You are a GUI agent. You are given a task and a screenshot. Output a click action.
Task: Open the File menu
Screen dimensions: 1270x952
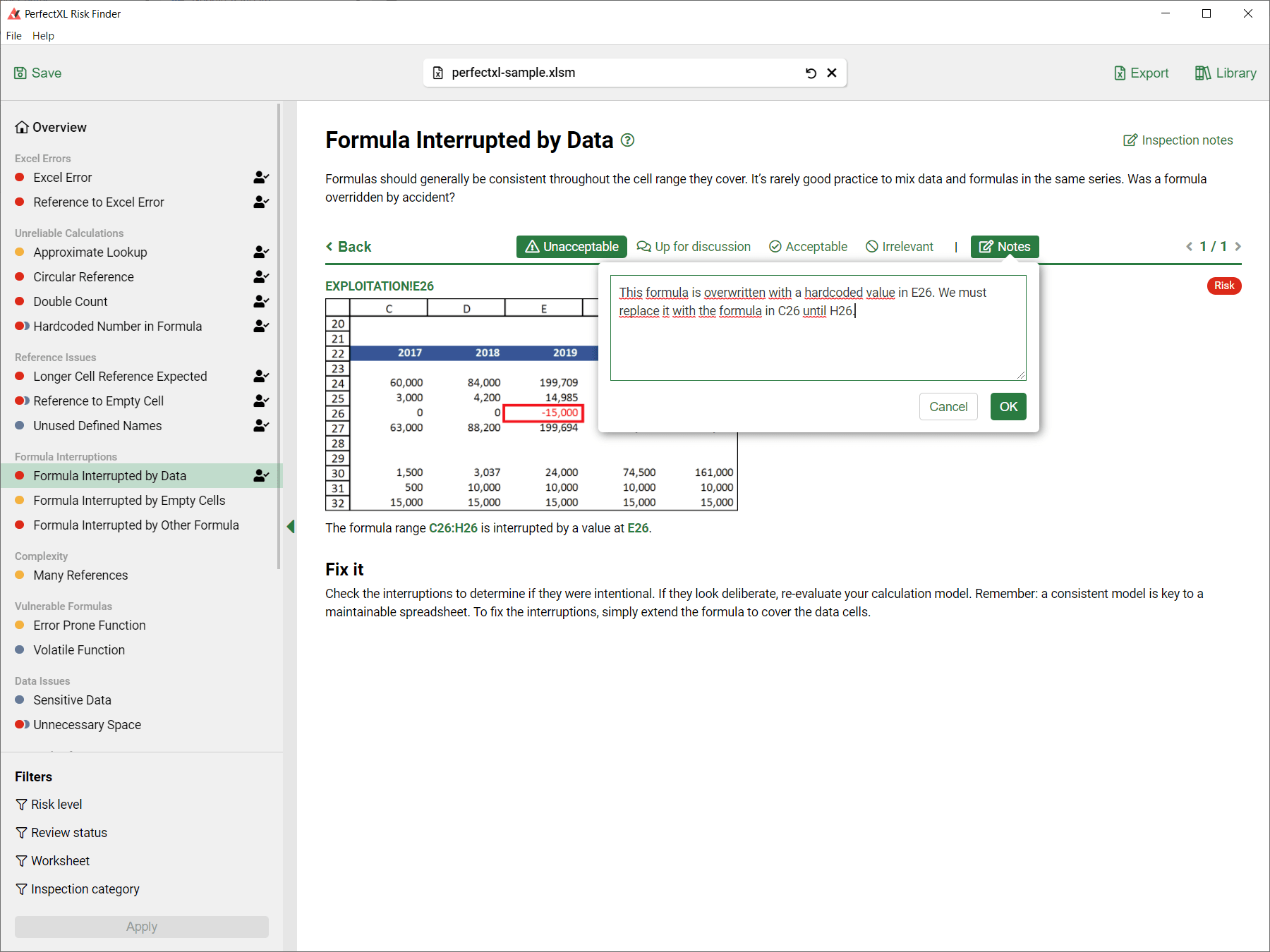(x=14, y=36)
